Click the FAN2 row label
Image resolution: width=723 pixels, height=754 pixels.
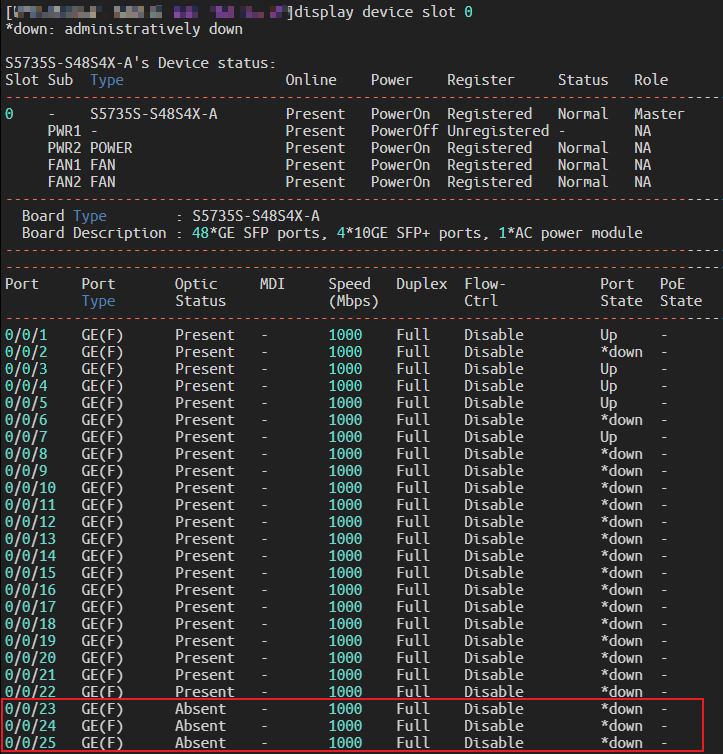(x=64, y=182)
